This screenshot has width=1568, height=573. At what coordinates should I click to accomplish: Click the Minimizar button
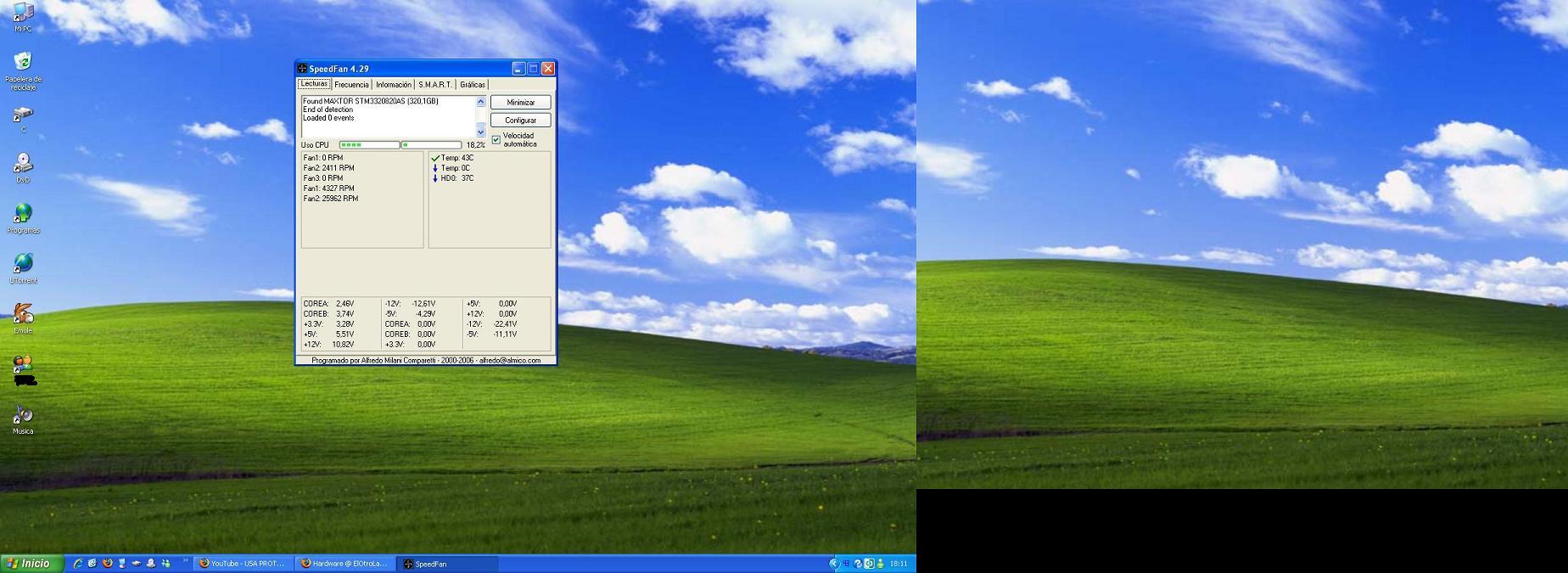tap(521, 102)
